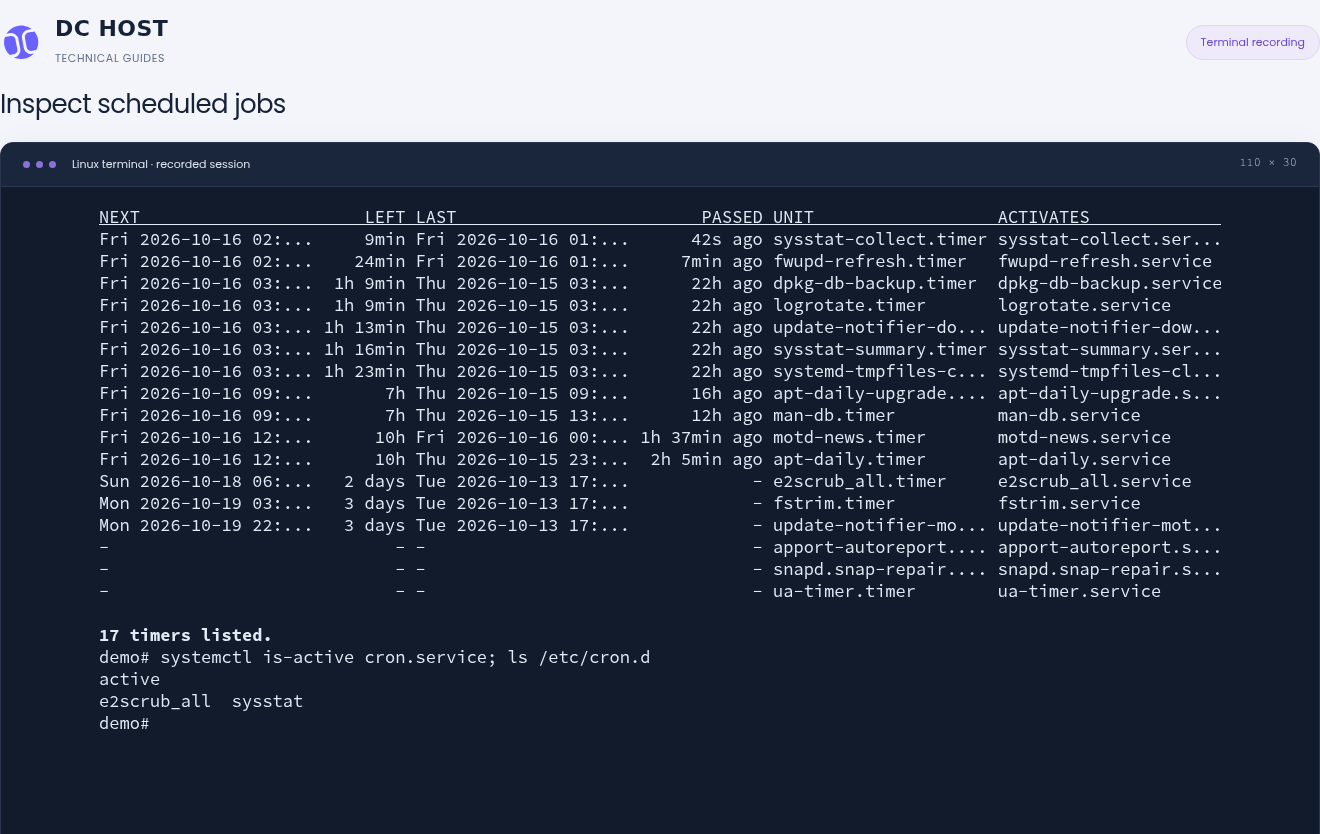Image resolution: width=1320 pixels, height=834 pixels.
Task: Click the 'active' output line
Action: [130, 679]
